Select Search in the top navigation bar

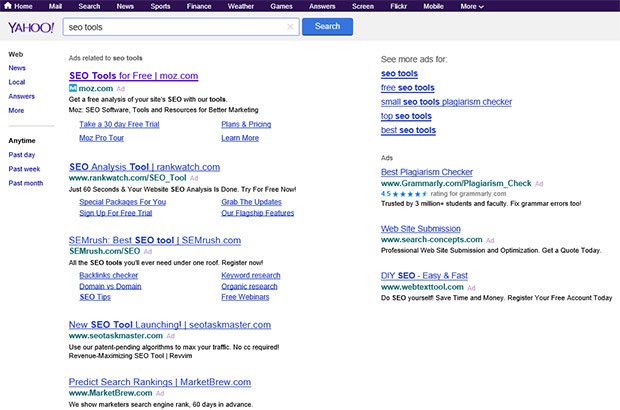tap(89, 6)
